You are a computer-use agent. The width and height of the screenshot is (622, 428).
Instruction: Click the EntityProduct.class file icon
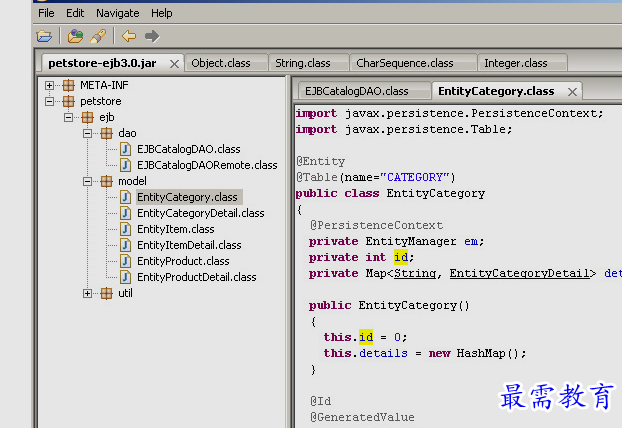point(125,261)
